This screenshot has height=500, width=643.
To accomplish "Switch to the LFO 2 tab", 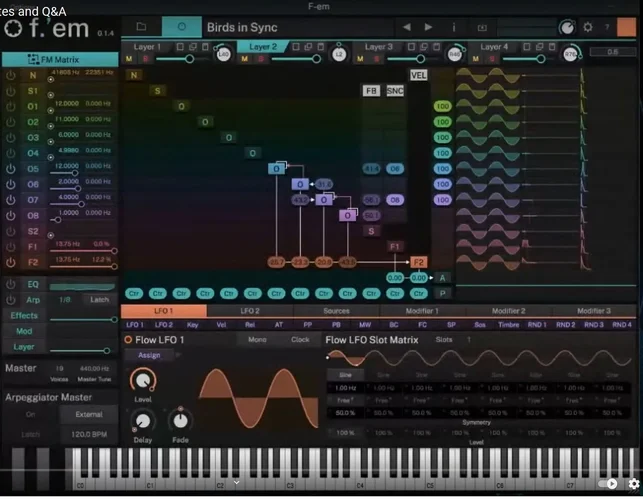I will pyautogui.click(x=250, y=311).
